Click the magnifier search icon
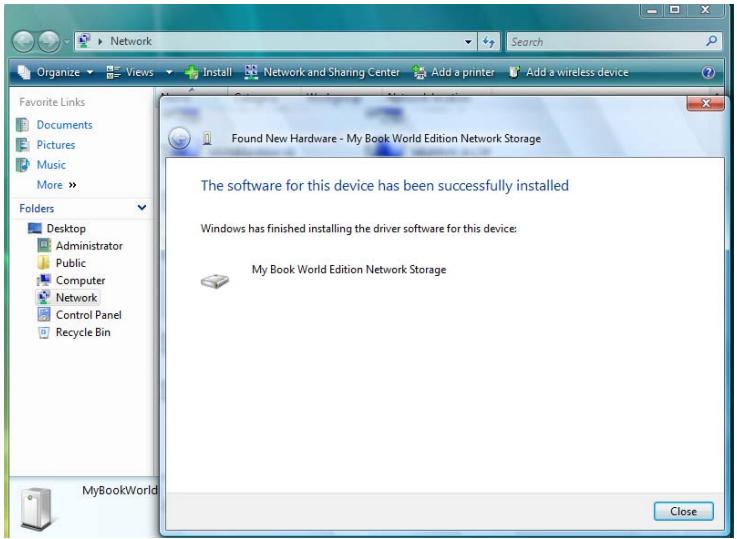Image resolution: width=737 pixels, height=539 pixels. point(712,41)
